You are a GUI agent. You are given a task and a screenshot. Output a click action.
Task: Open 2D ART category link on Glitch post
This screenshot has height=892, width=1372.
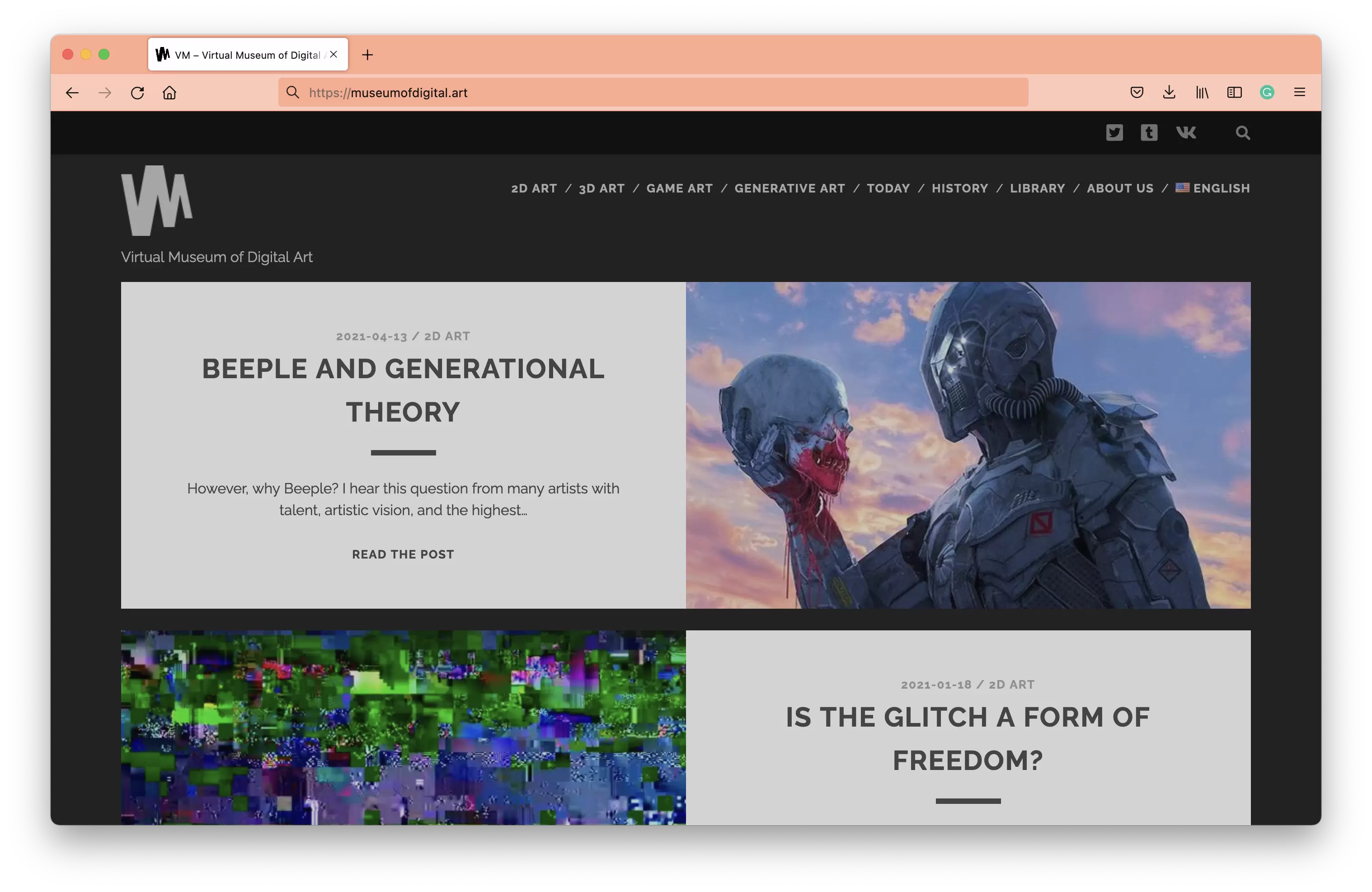tap(1011, 685)
